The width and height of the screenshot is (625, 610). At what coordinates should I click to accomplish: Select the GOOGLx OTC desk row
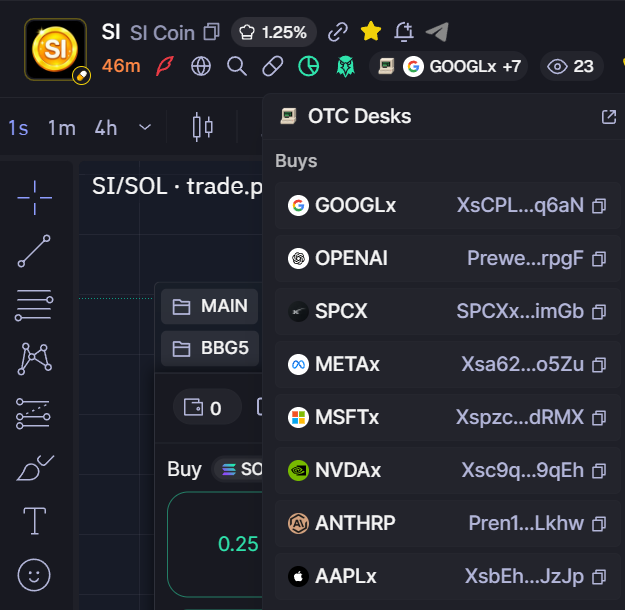(447, 206)
